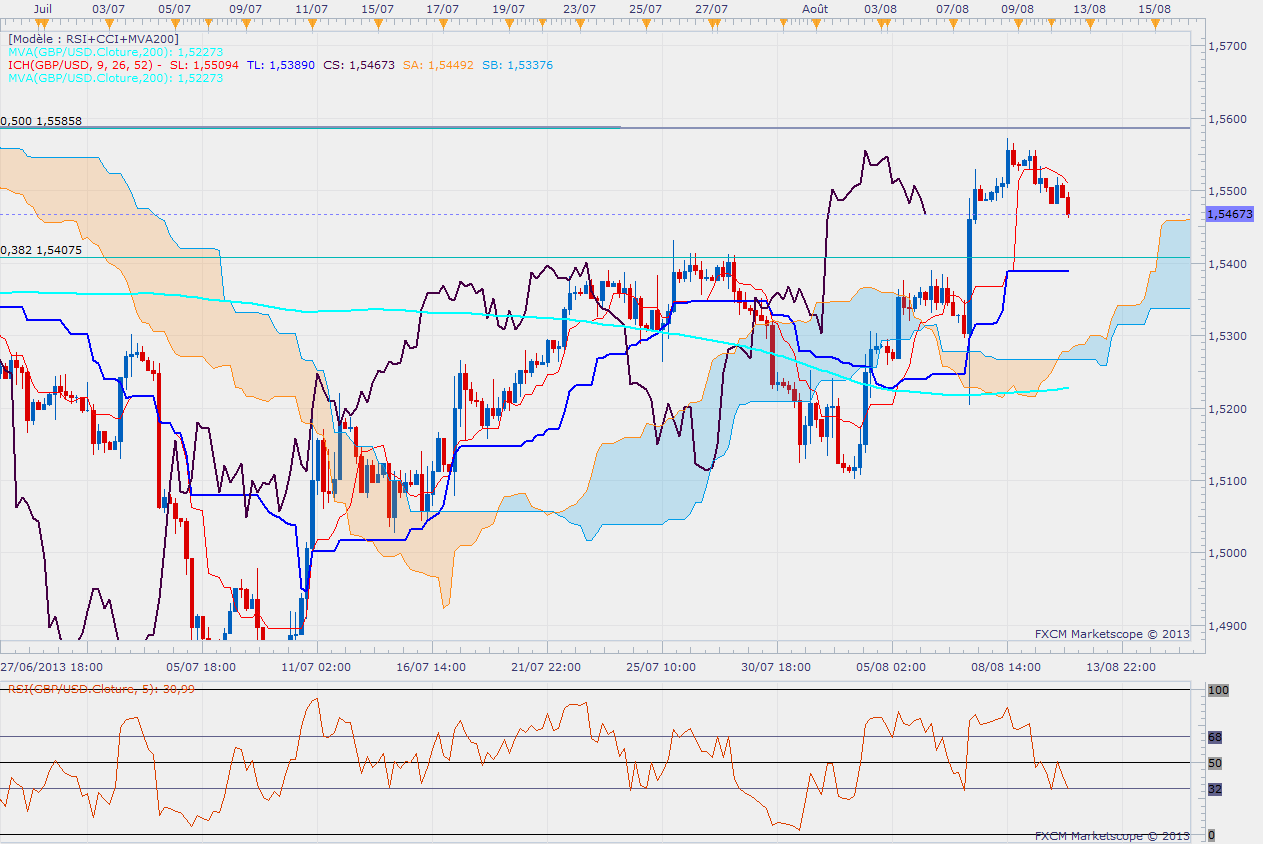Click the orange day marker under 03/07
Screen dimensions: 1263x844
(108, 23)
